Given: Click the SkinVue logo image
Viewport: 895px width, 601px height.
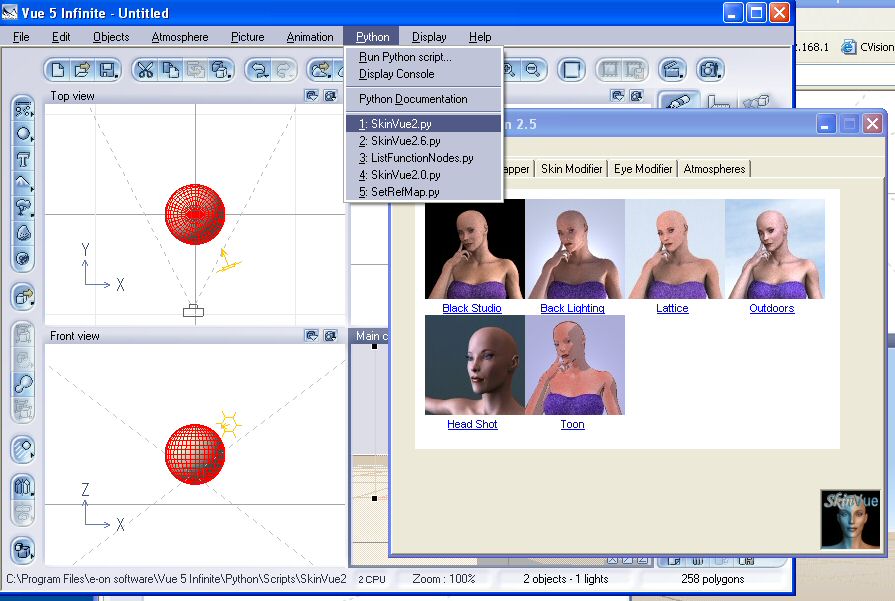Looking at the screenshot, I should [850, 519].
